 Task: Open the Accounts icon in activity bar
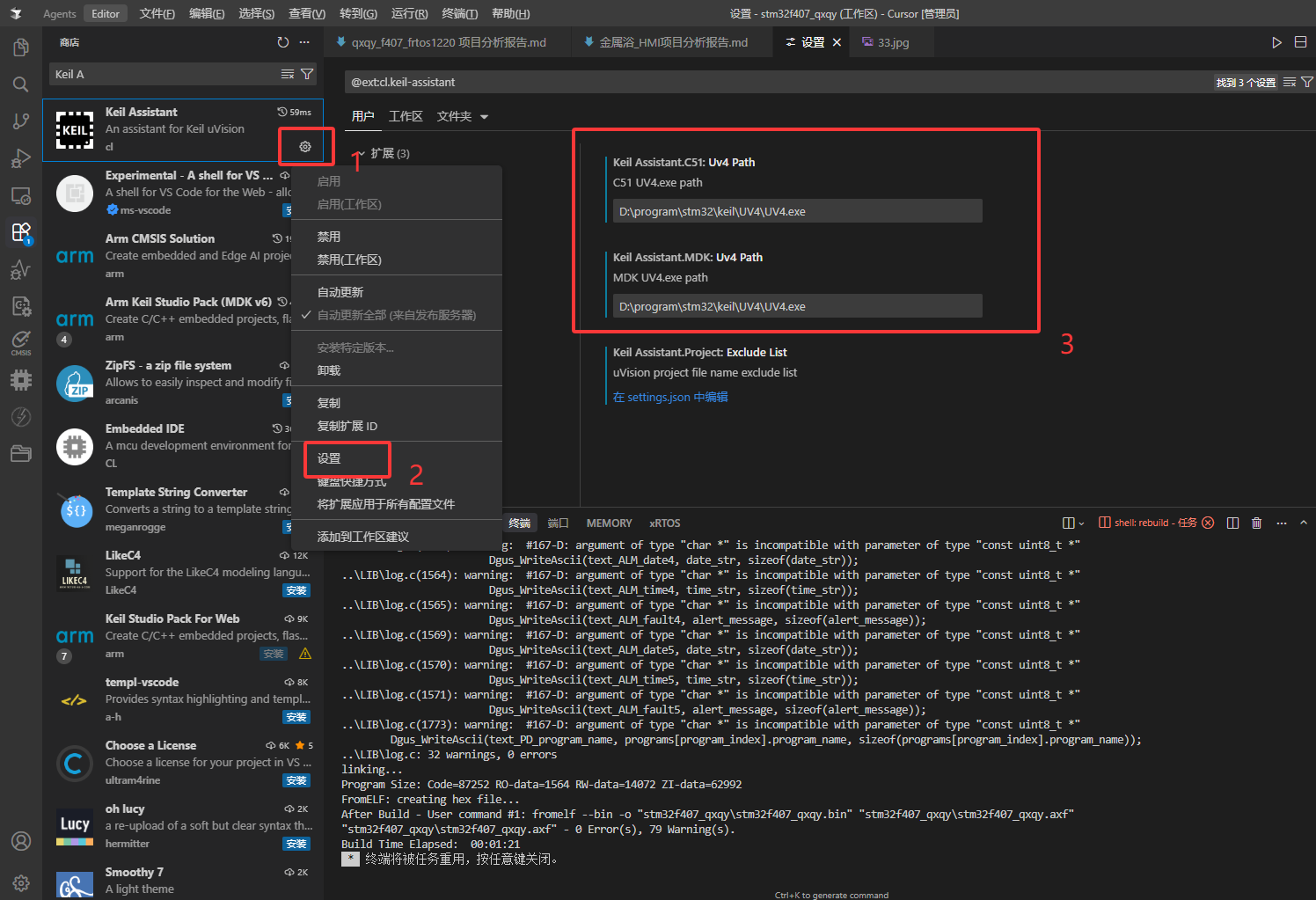(x=21, y=841)
